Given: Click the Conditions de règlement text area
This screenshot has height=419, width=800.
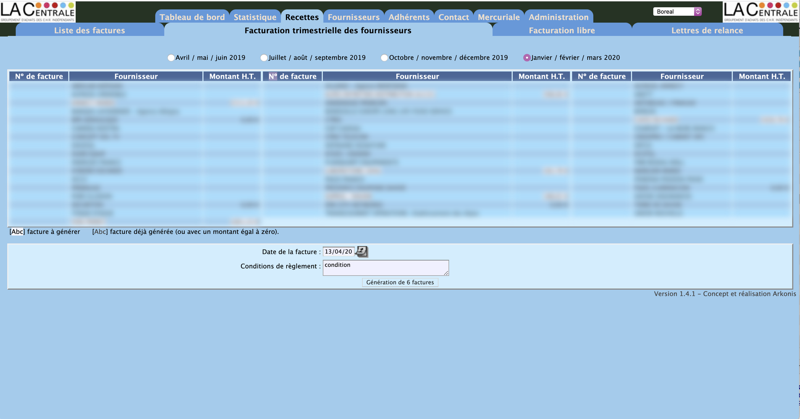Looking at the screenshot, I should tap(385, 267).
